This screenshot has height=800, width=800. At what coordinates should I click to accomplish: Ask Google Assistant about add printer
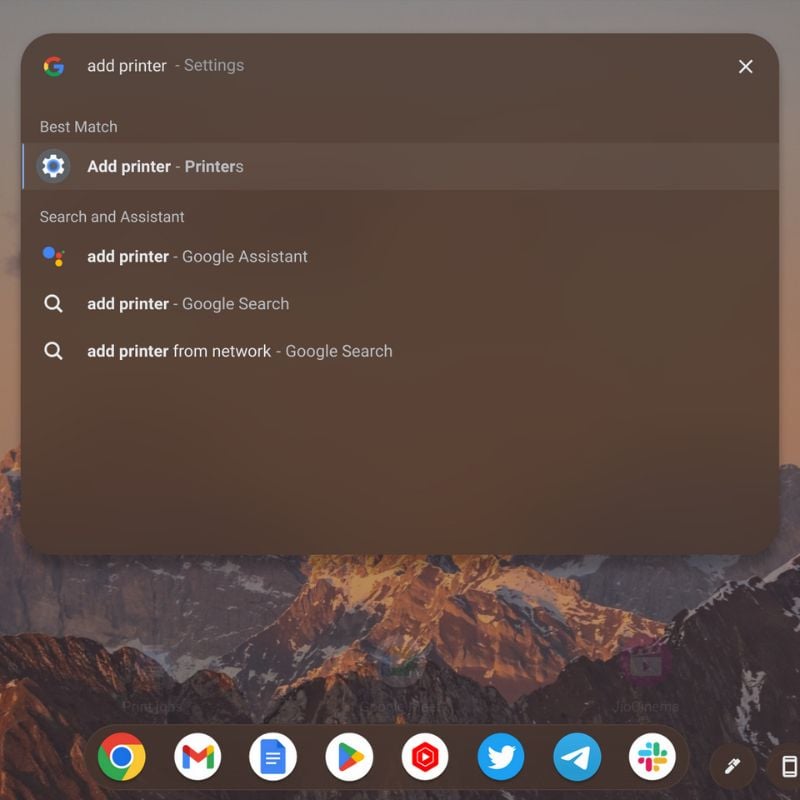[197, 256]
